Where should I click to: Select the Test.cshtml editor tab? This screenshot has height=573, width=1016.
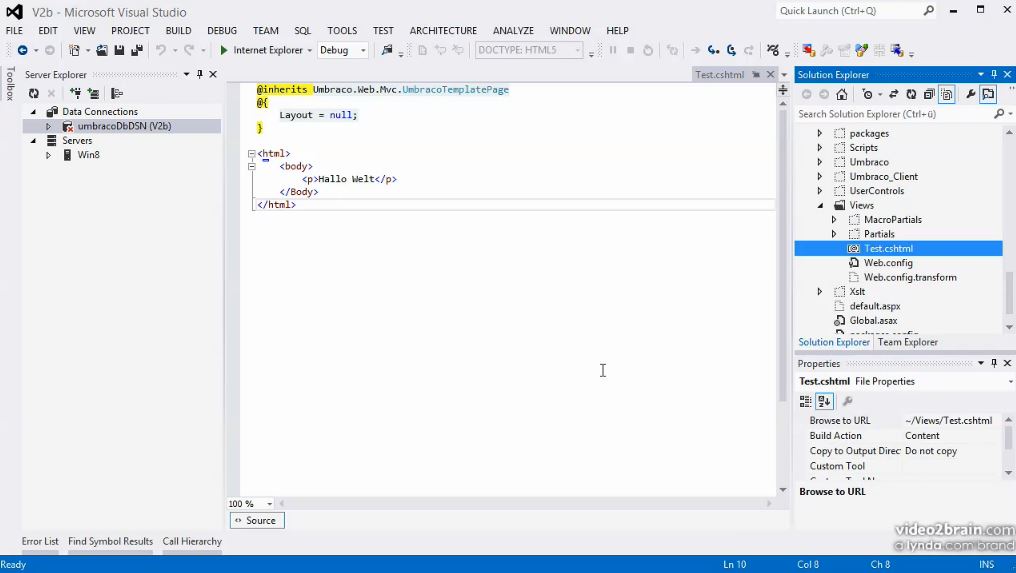pyautogui.click(x=719, y=75)
